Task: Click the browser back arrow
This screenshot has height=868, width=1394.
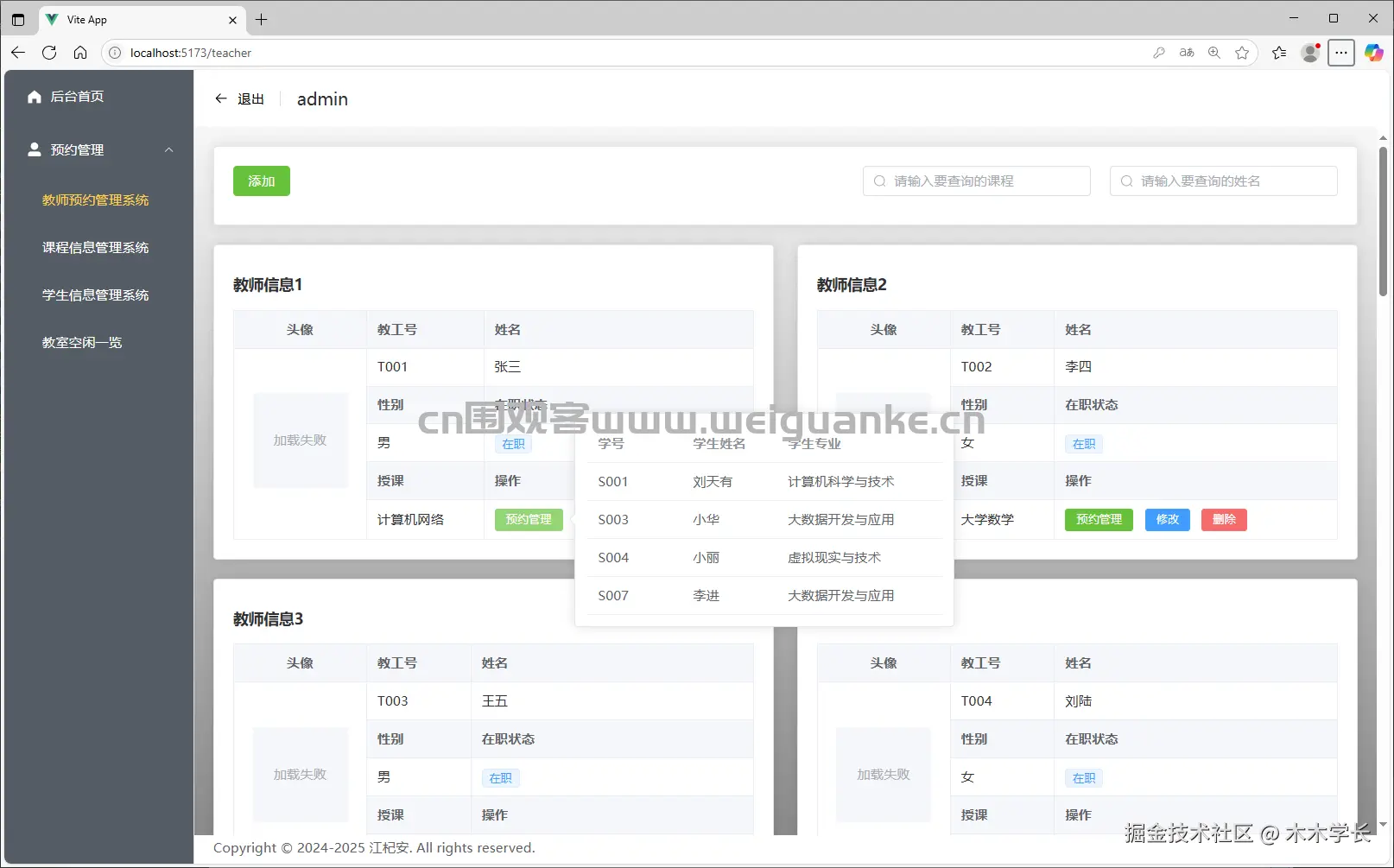Action: tap(18, 53)
